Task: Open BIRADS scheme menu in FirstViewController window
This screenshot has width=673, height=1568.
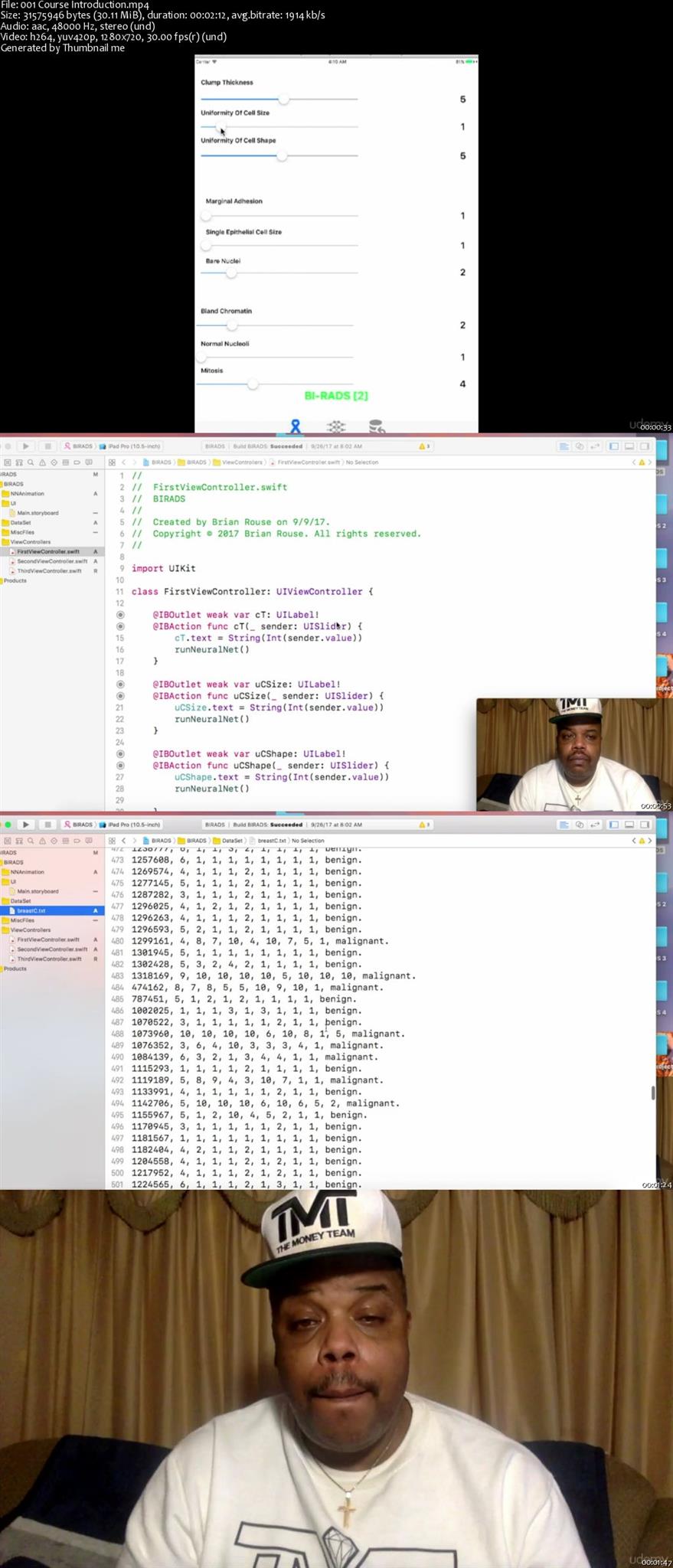Action: pos(79,446)
